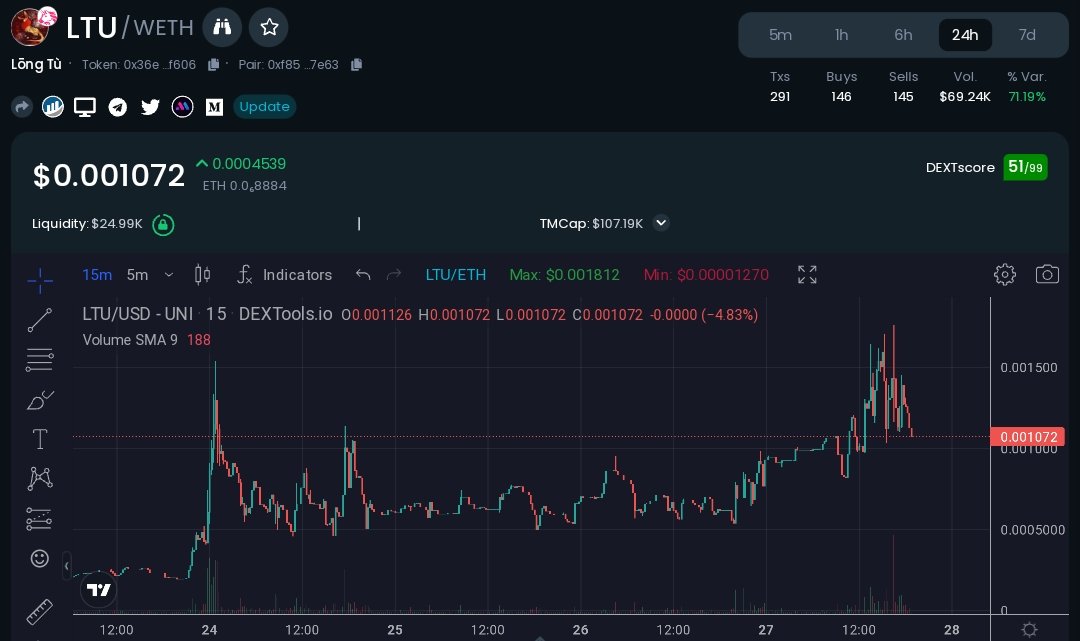Select the text annotation tool
The height and width of the screenshot is (641, 1080).
click(x=40, y=439)
